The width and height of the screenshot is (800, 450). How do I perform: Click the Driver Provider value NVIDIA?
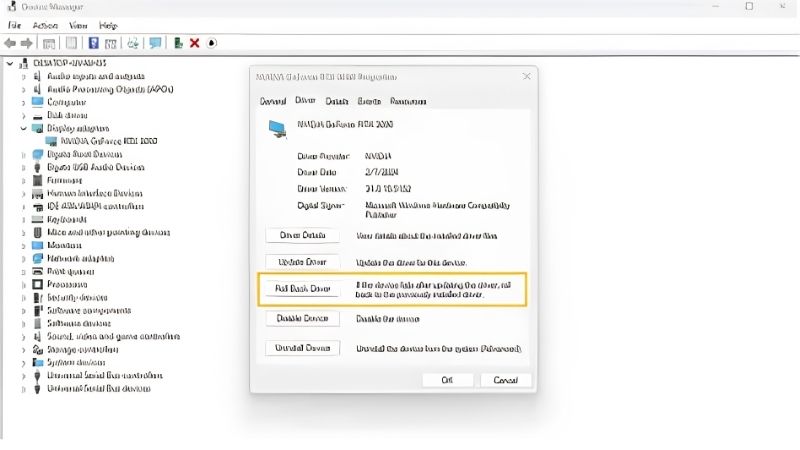[379, 156]
